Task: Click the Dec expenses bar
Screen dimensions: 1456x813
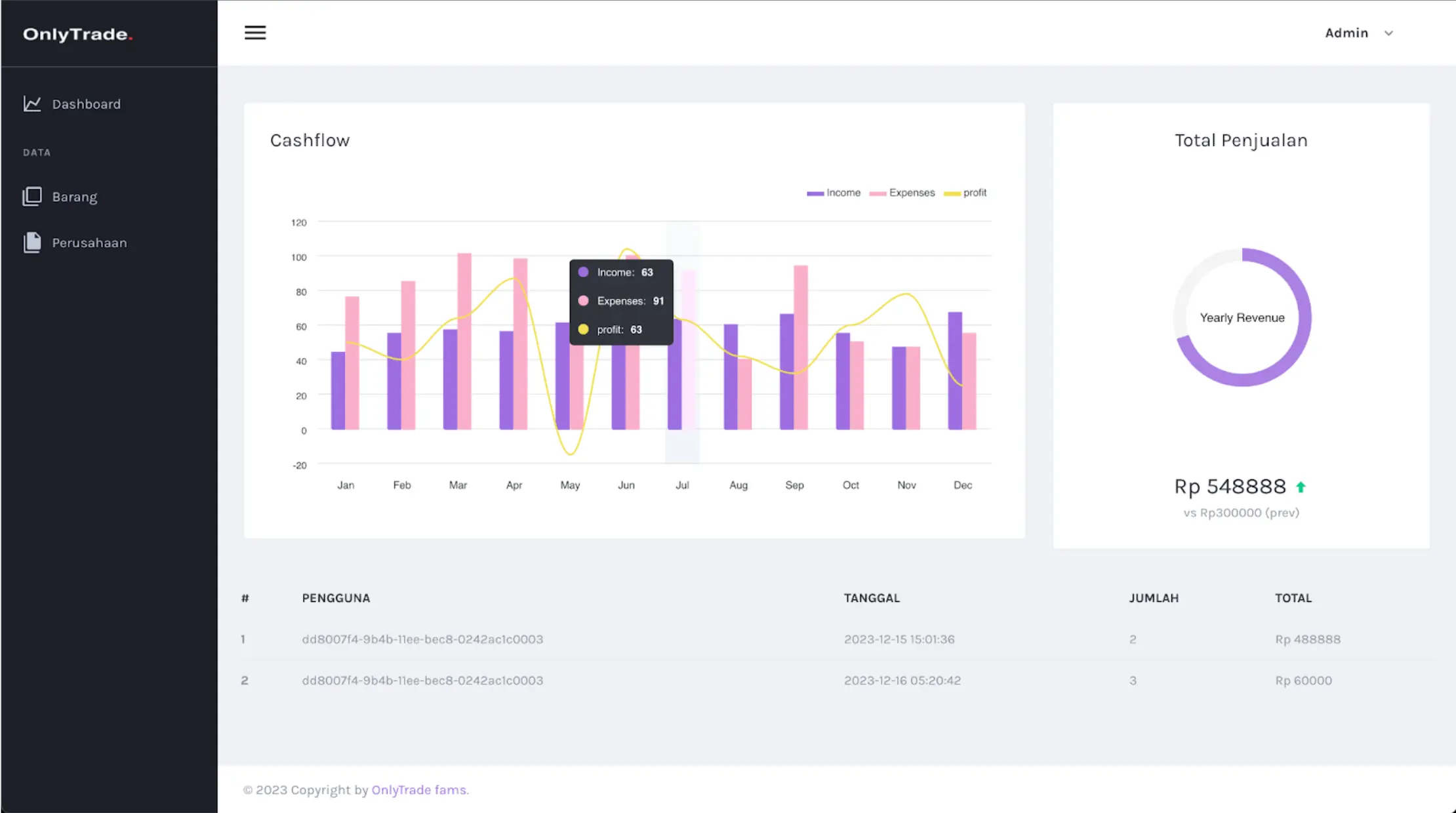Action: coord(969,382)
